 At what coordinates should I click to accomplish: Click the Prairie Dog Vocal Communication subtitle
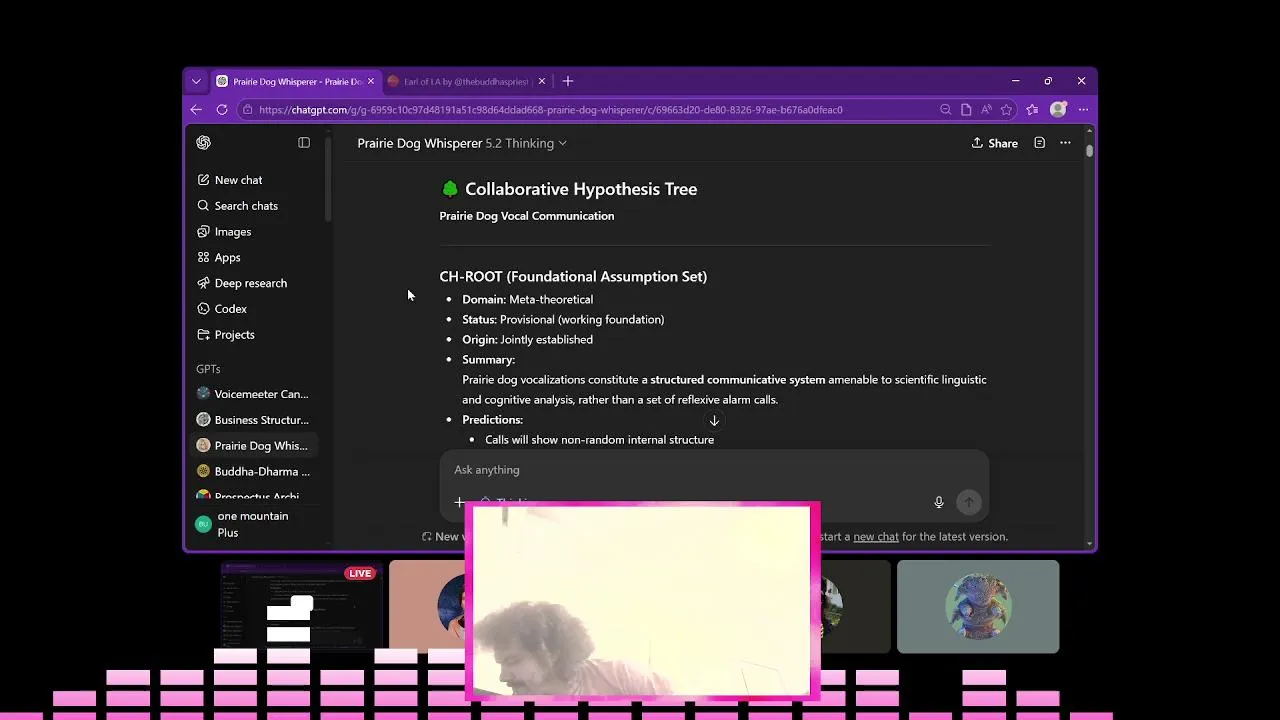(527, 216)
